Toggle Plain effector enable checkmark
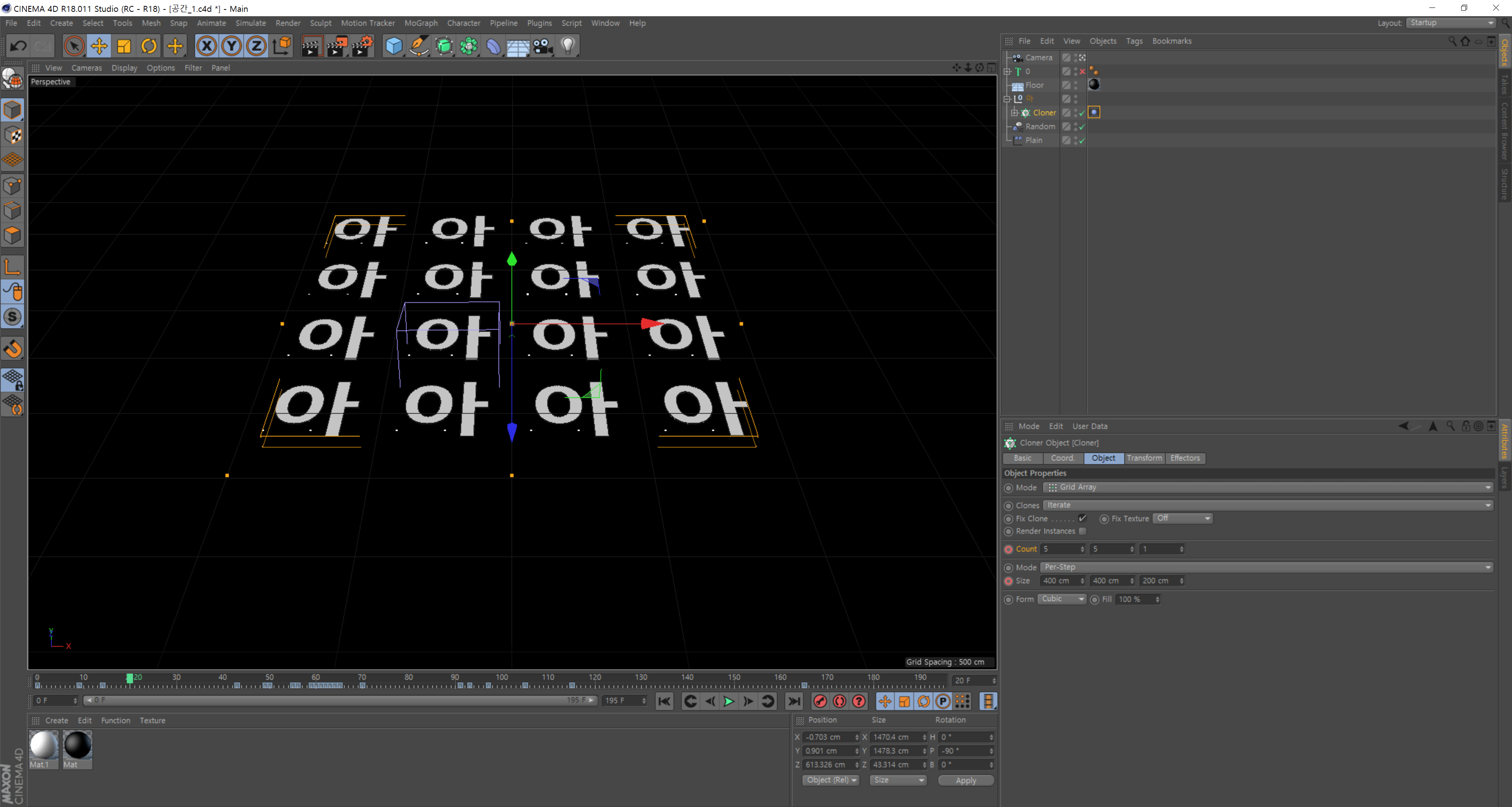 click(1082, 140)
